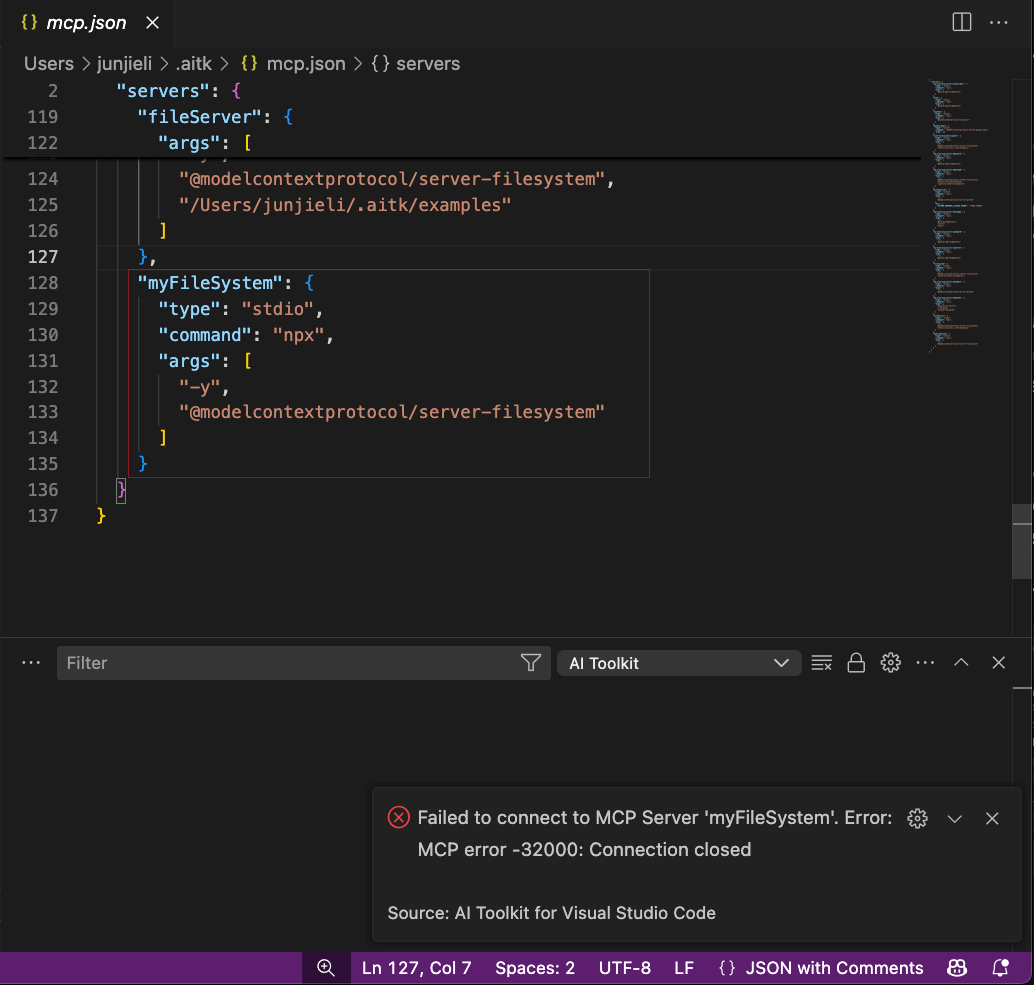The image size is (1034, 985).
Task: Click the Copilot icon in status bar
Action: (957, 967)
